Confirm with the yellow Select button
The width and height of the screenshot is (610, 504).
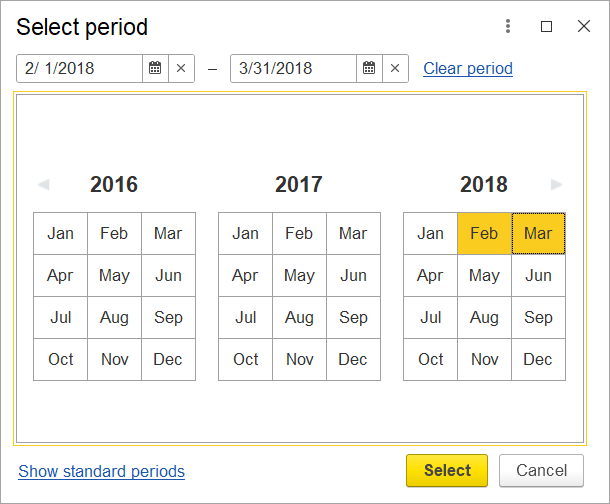[447, 471]
